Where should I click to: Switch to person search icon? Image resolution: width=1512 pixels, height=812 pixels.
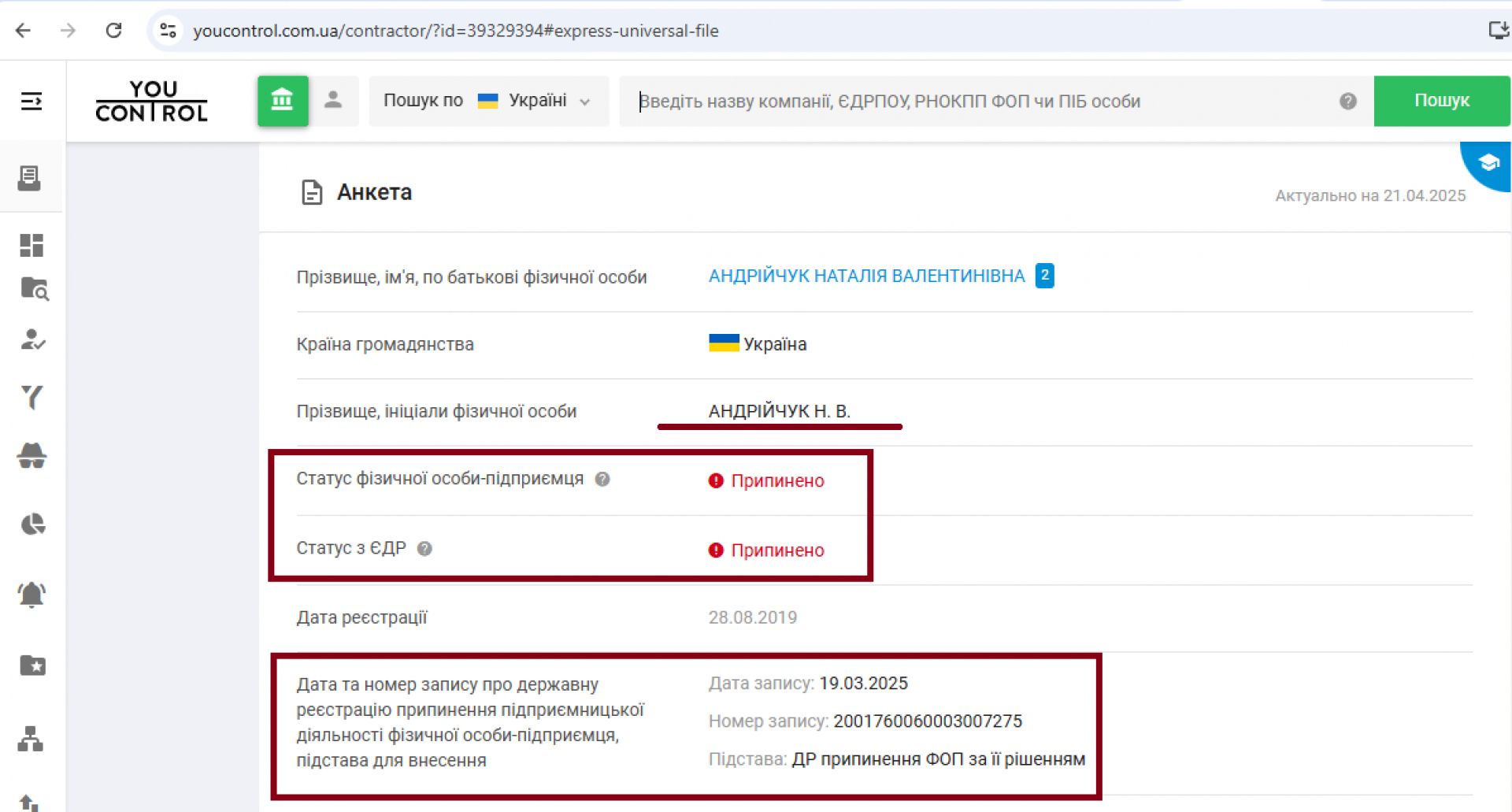point(333,100)
